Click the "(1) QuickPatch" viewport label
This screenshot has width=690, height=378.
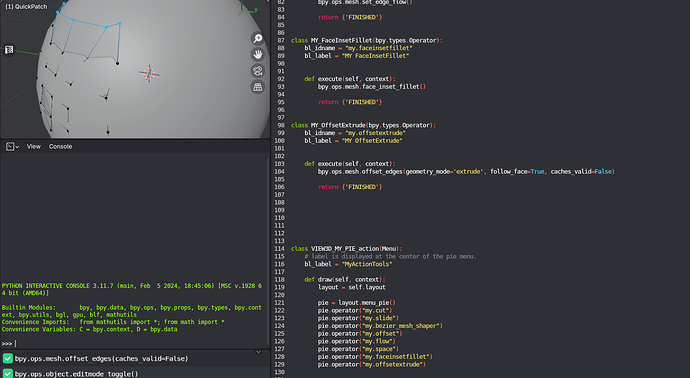tap(26, 7)
